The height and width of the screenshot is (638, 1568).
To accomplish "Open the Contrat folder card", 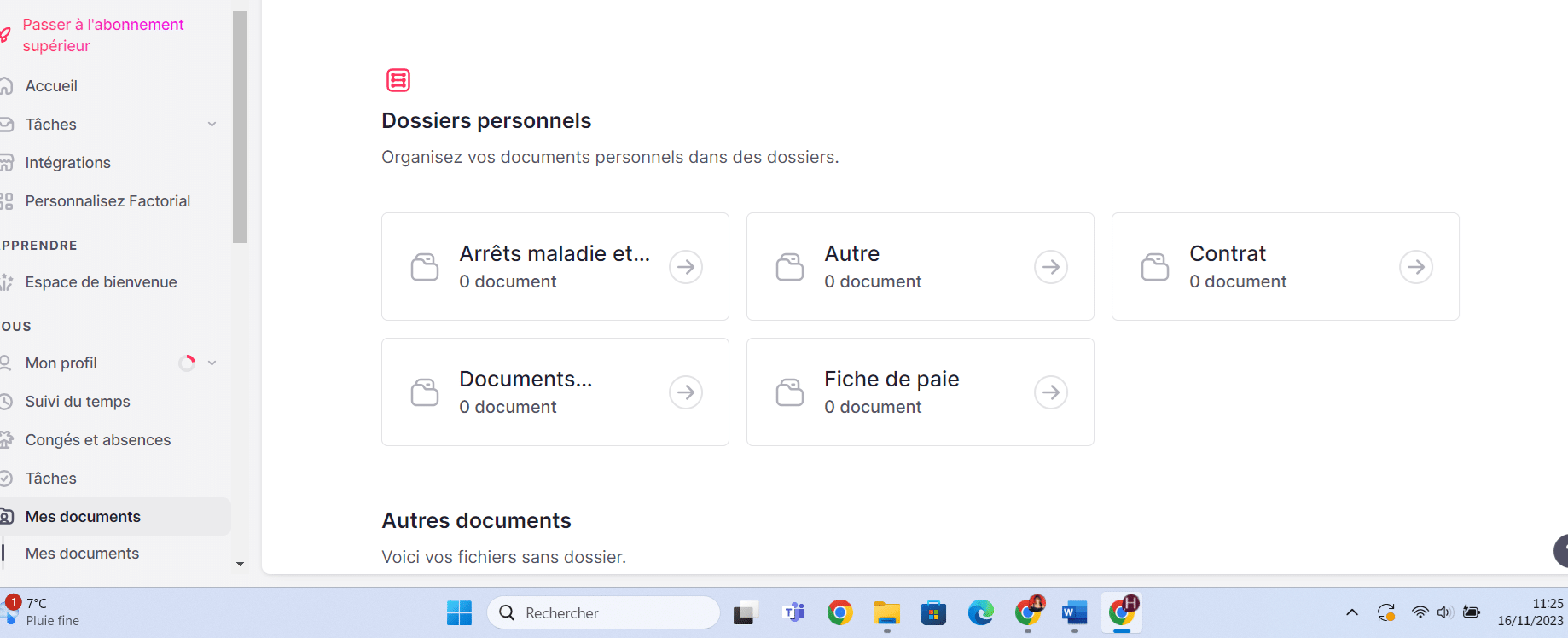I will pos(1286,266).
